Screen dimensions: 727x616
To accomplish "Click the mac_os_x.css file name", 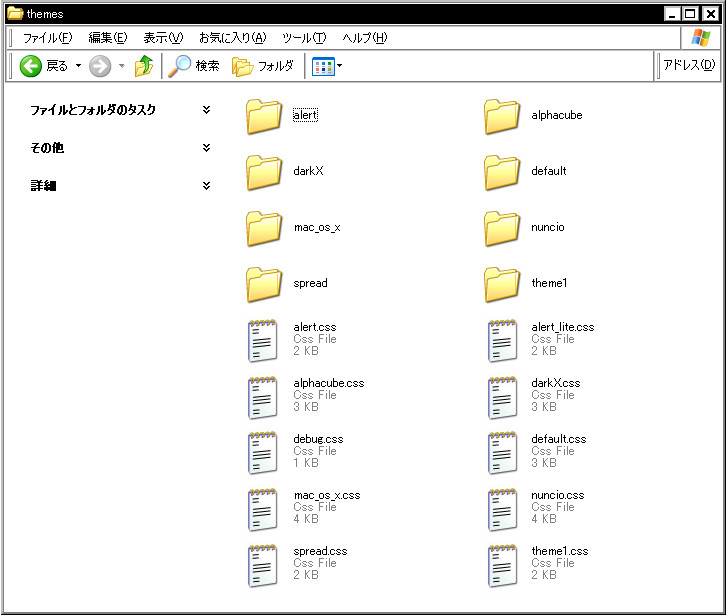I will 327,495.
